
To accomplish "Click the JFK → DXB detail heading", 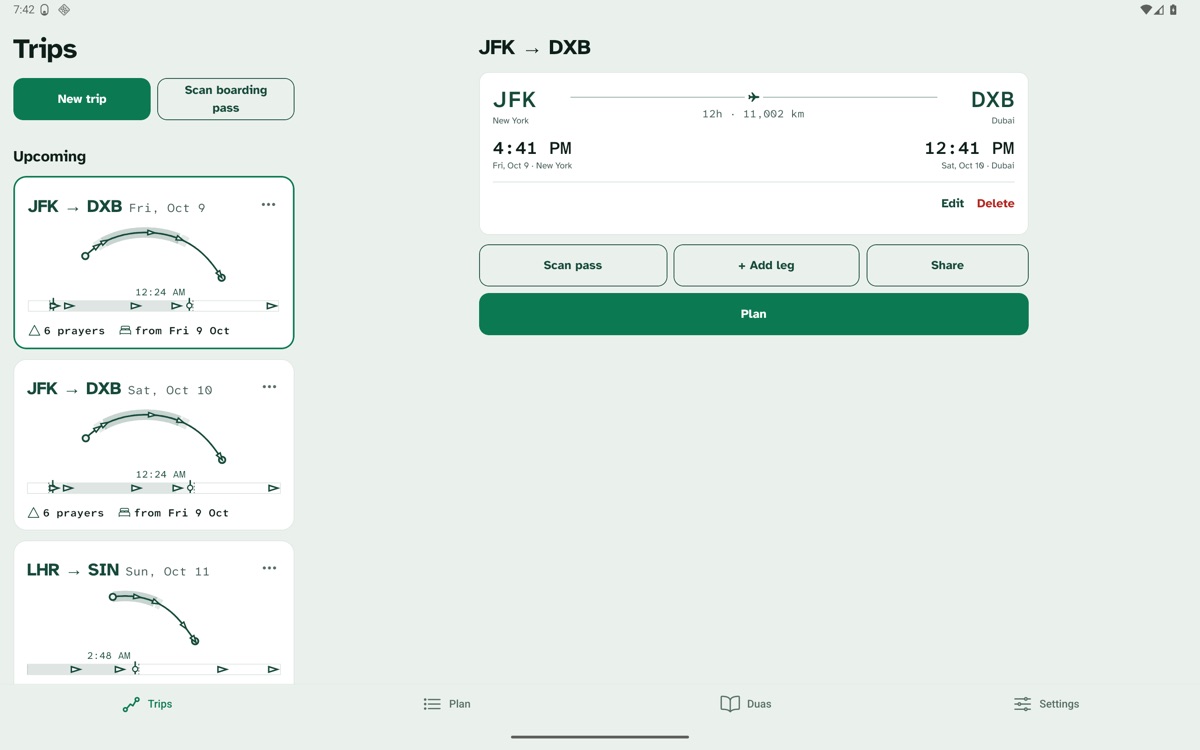I will coord(534,47).
